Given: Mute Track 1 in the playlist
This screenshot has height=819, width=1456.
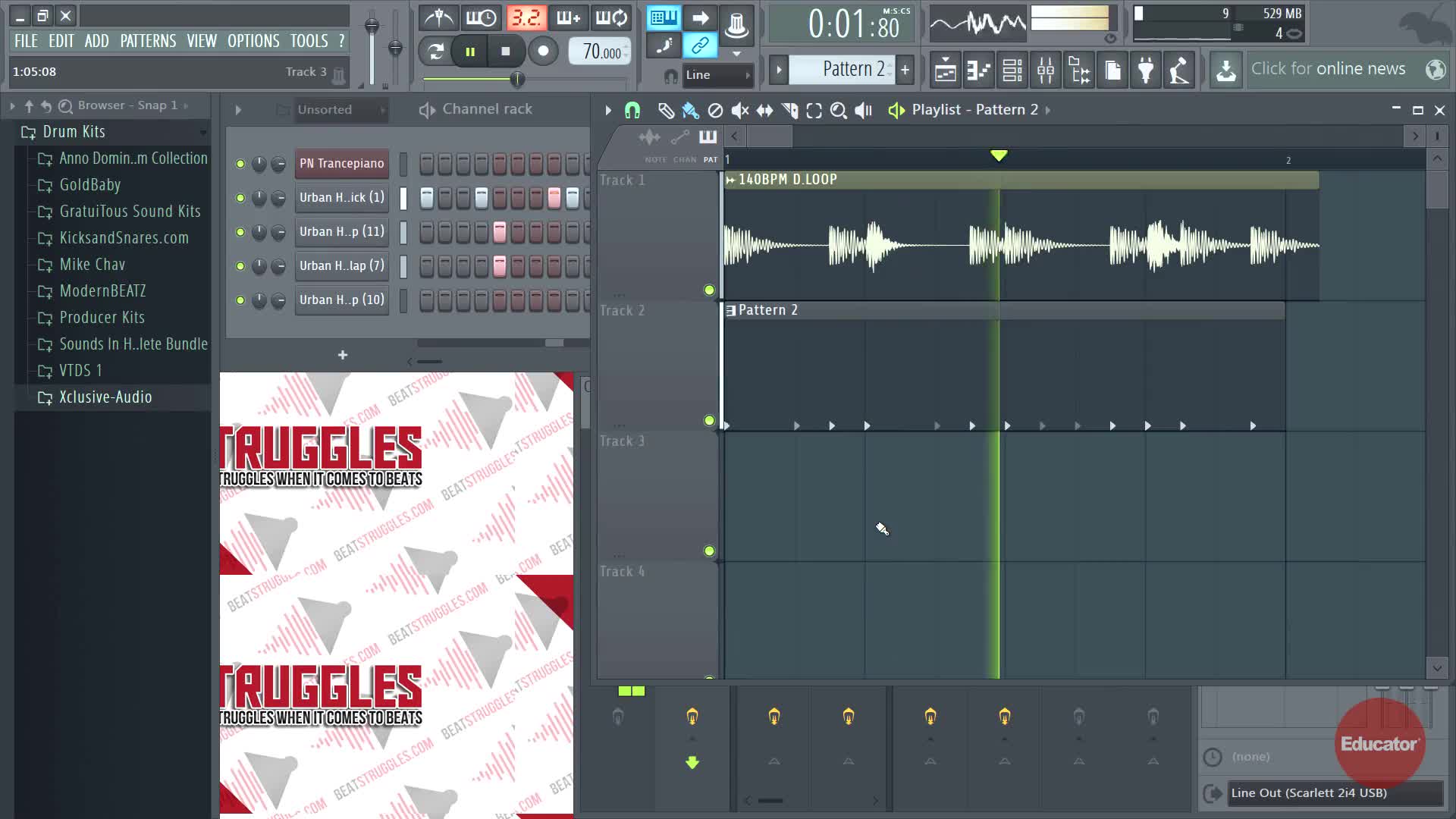Looking at the screenshot, I should 709,290.
